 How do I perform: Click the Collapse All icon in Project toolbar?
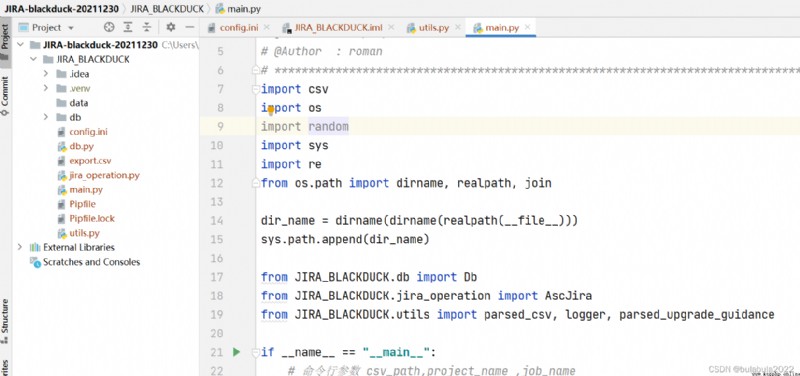coord(147,28)
